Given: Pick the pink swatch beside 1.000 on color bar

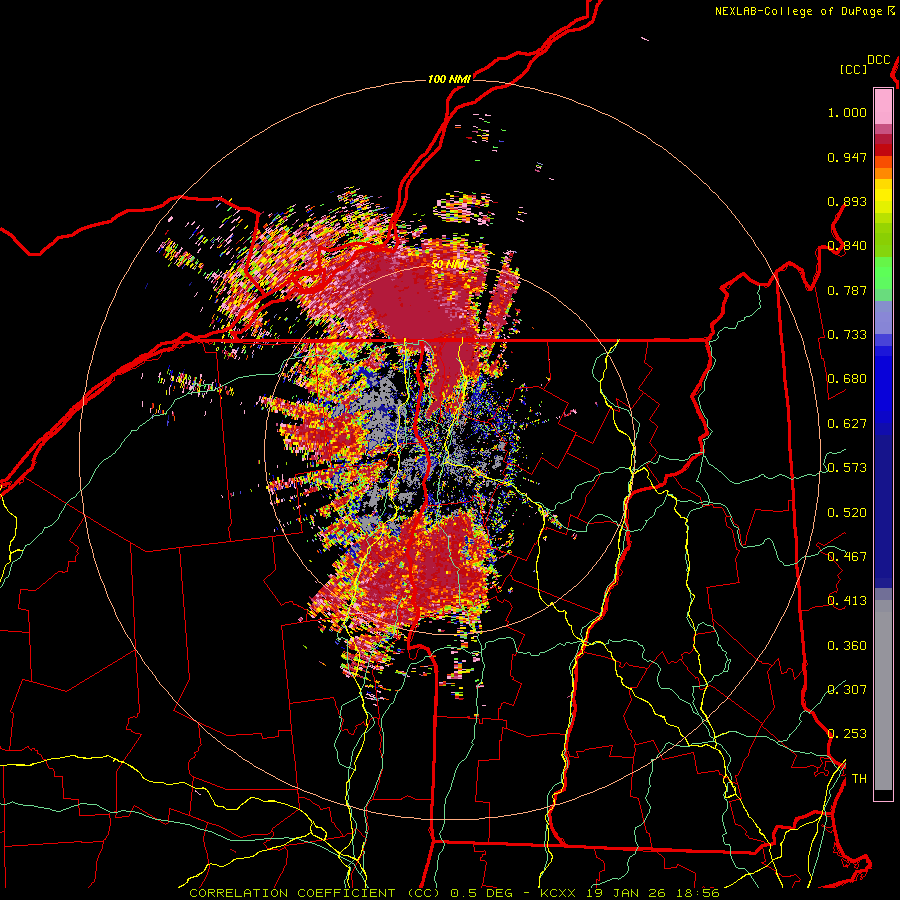Looking at the screenshot, I should pos(883,106).
